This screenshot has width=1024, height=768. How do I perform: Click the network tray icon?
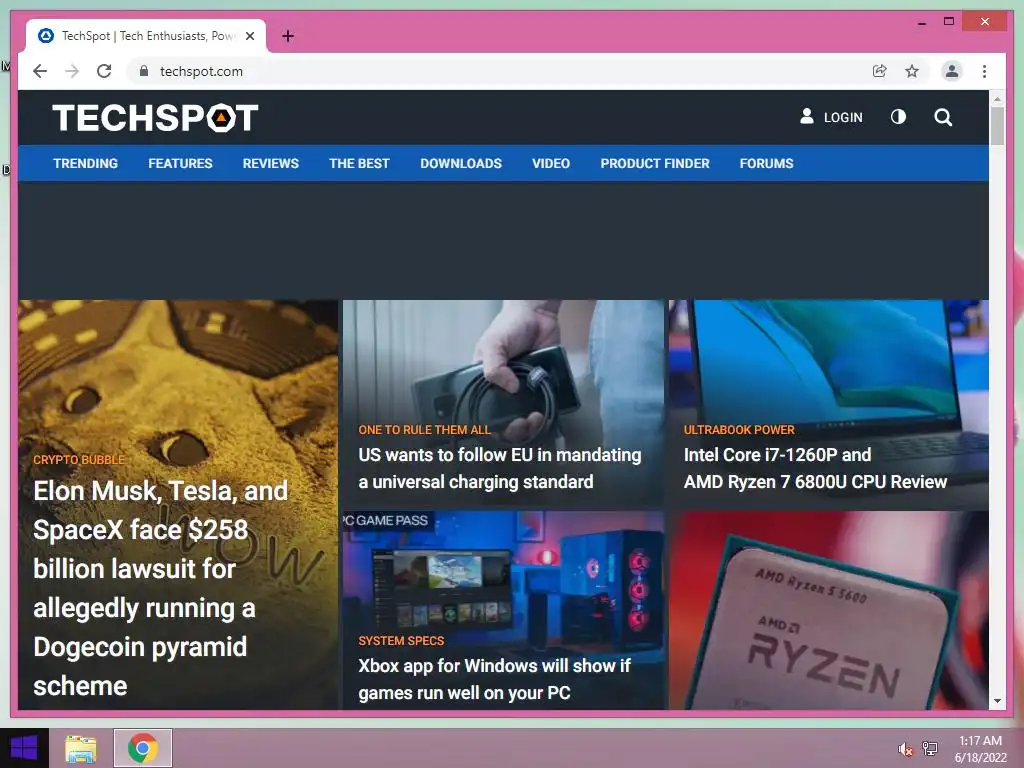[x=930, y=748]
